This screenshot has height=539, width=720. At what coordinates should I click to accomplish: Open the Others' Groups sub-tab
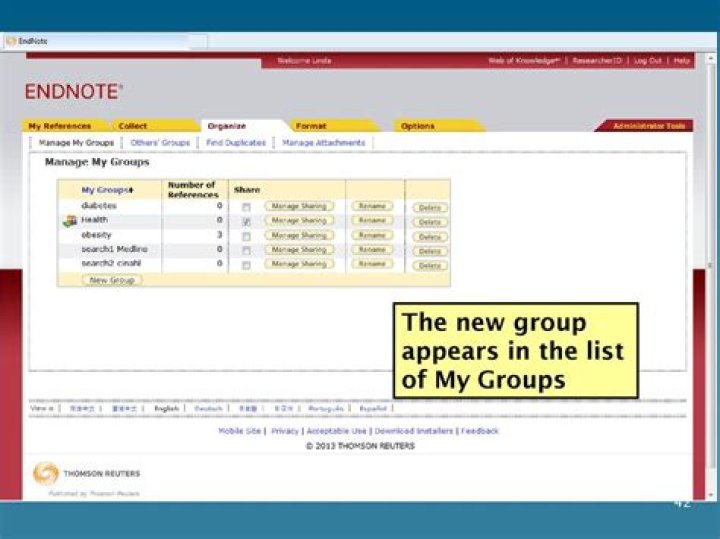160,143
